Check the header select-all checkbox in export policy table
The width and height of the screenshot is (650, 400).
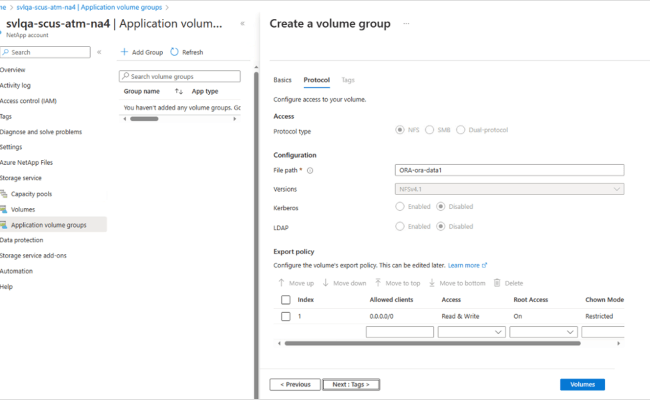286,300
